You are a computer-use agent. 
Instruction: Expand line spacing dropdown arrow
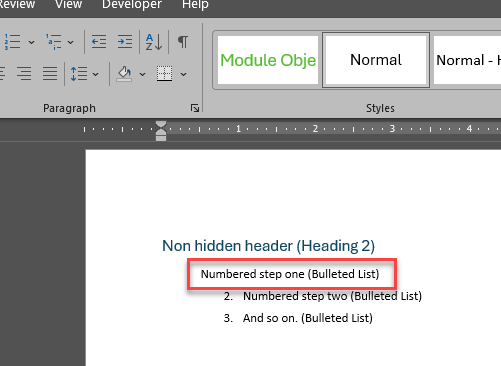click(96, 74)
